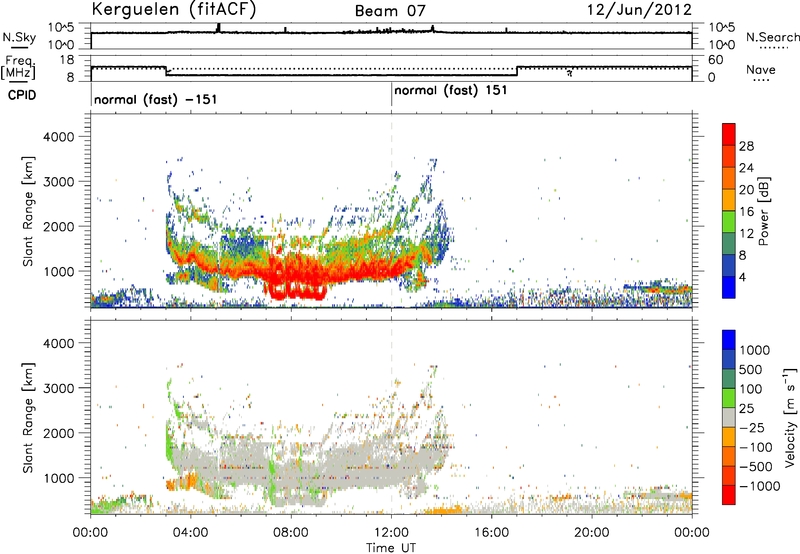Viewport: 800px width, 554px height.
Task: Click the frequency step down near 03:00 UT
Action: [166, 71]
